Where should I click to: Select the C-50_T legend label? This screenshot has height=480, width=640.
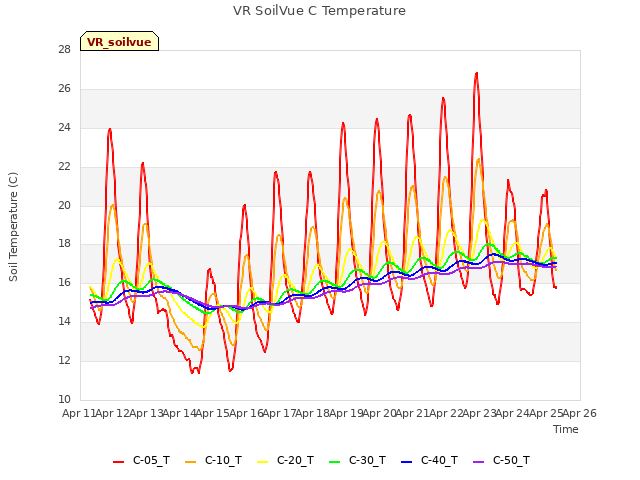click(x=511, y=460)
